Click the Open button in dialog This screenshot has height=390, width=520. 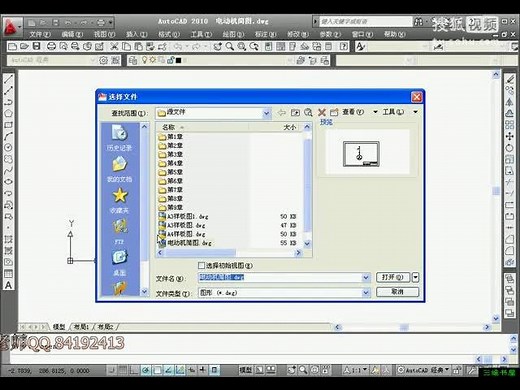393,277
